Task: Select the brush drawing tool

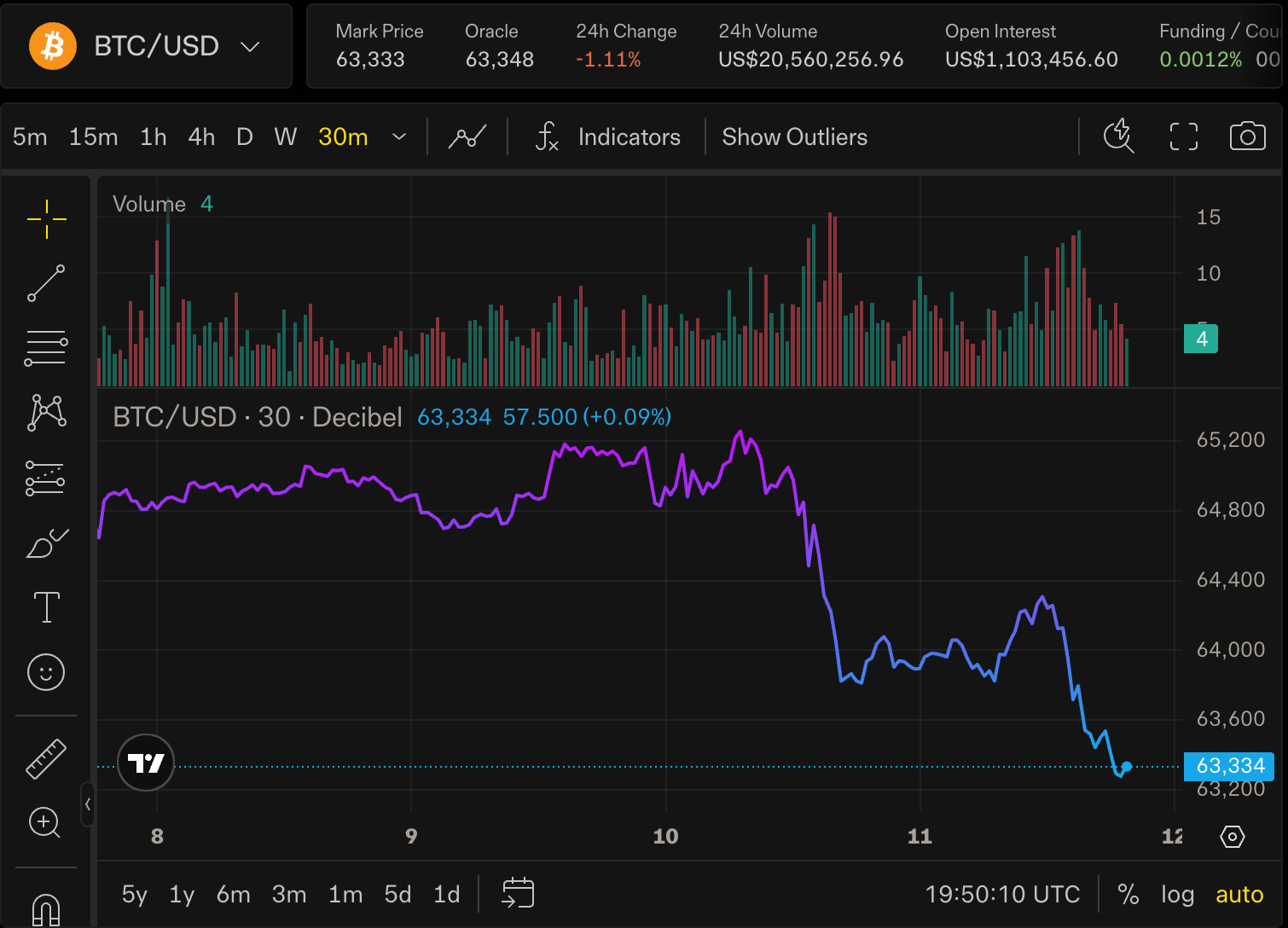Action: tap(46, 543)
